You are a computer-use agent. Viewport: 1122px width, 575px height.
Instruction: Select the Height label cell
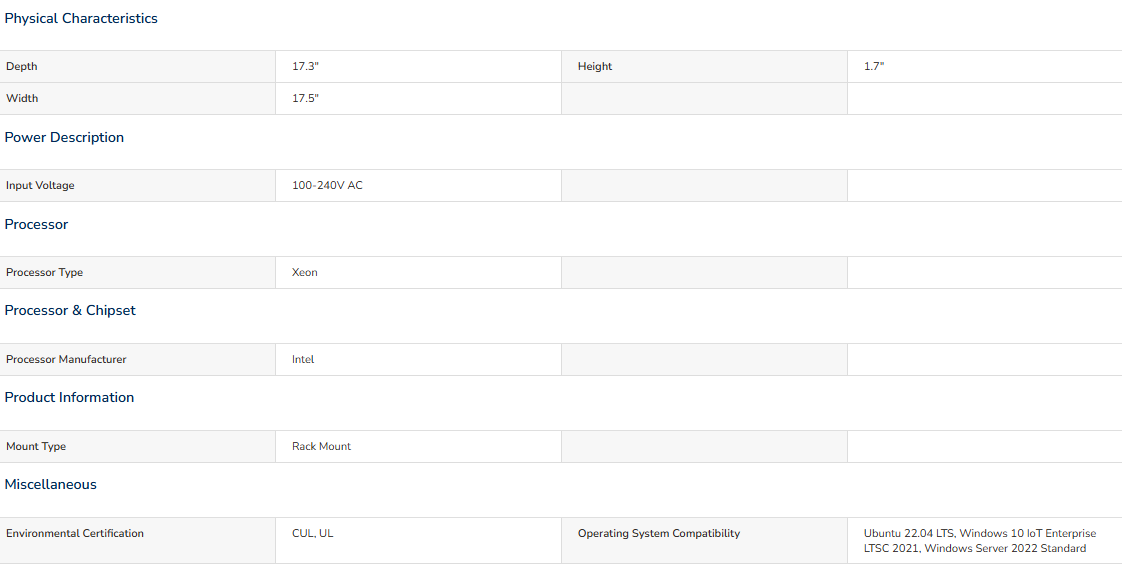704,67
